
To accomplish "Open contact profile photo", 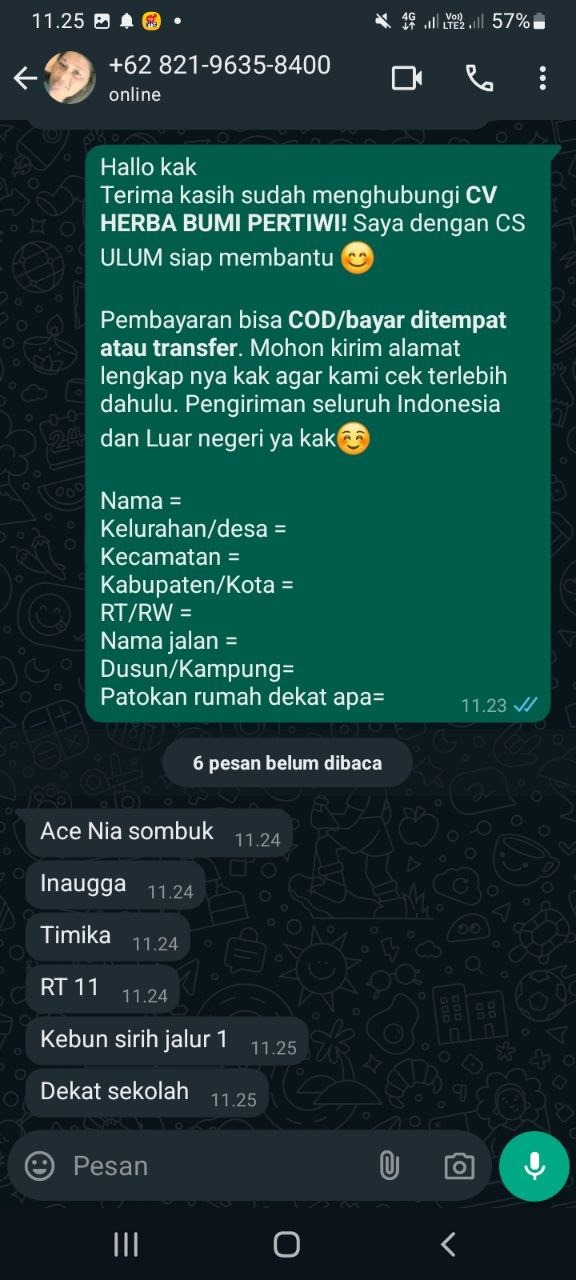I will (70, 78).
